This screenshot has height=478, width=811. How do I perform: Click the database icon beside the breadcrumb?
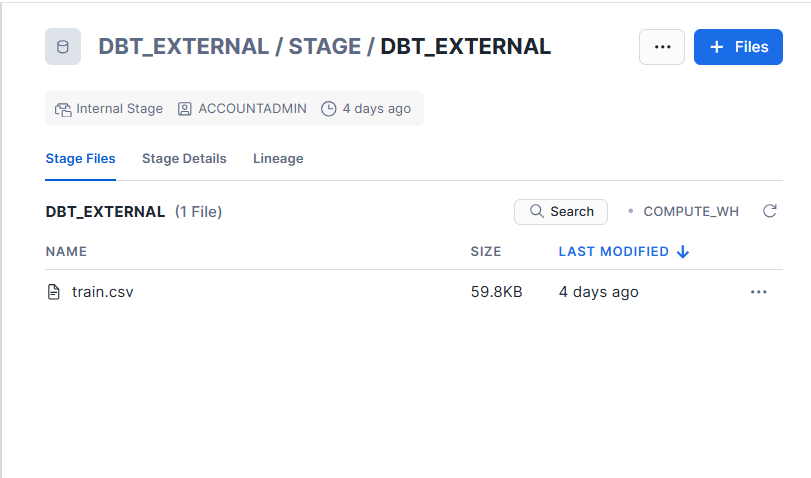63,47
